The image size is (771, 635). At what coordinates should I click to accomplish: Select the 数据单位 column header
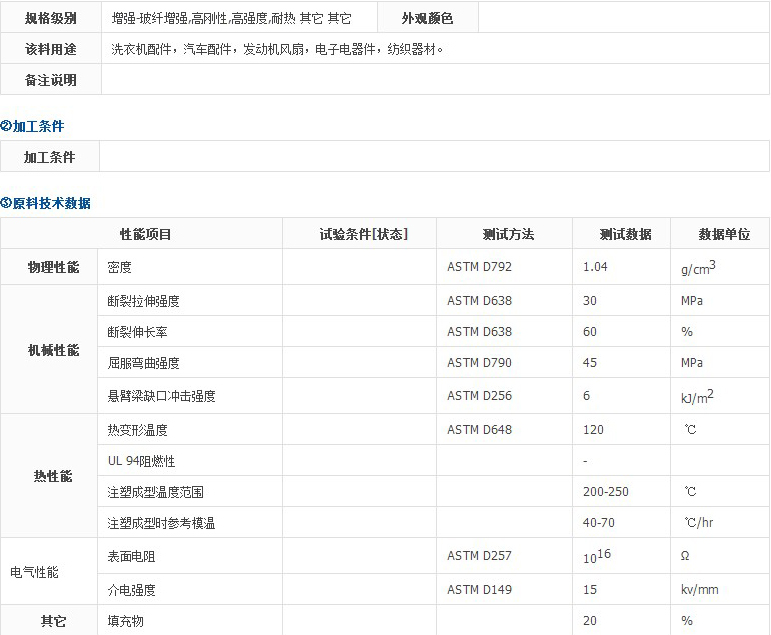(x=723, y=234)
